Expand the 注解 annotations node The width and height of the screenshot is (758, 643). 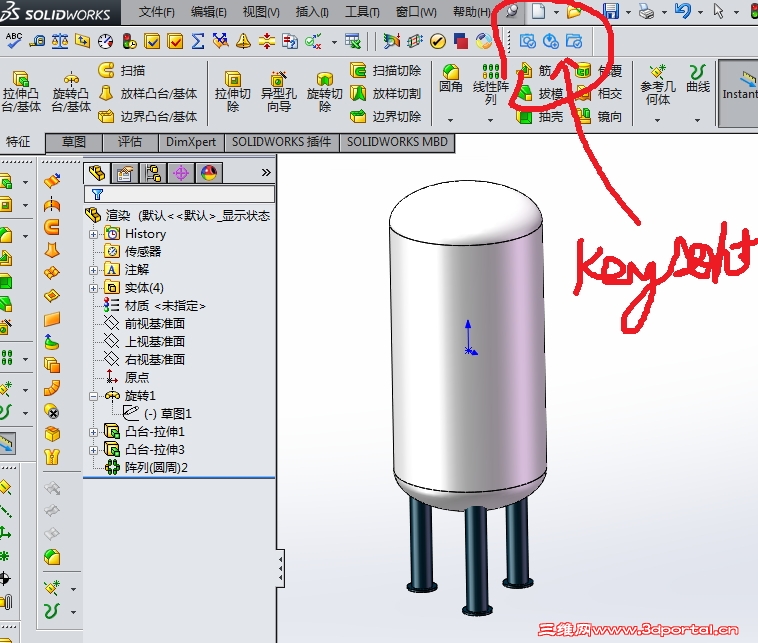pos(94,270)
